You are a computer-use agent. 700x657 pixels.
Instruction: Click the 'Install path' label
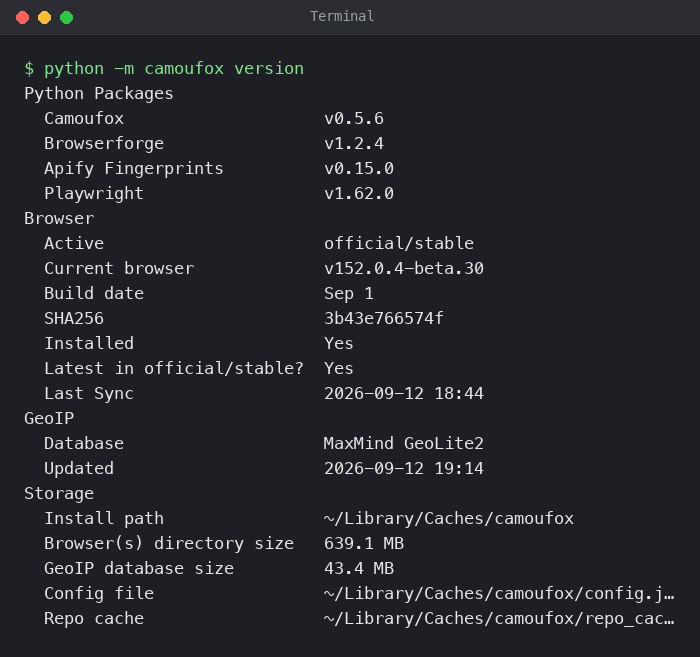(x=104, y=519)
